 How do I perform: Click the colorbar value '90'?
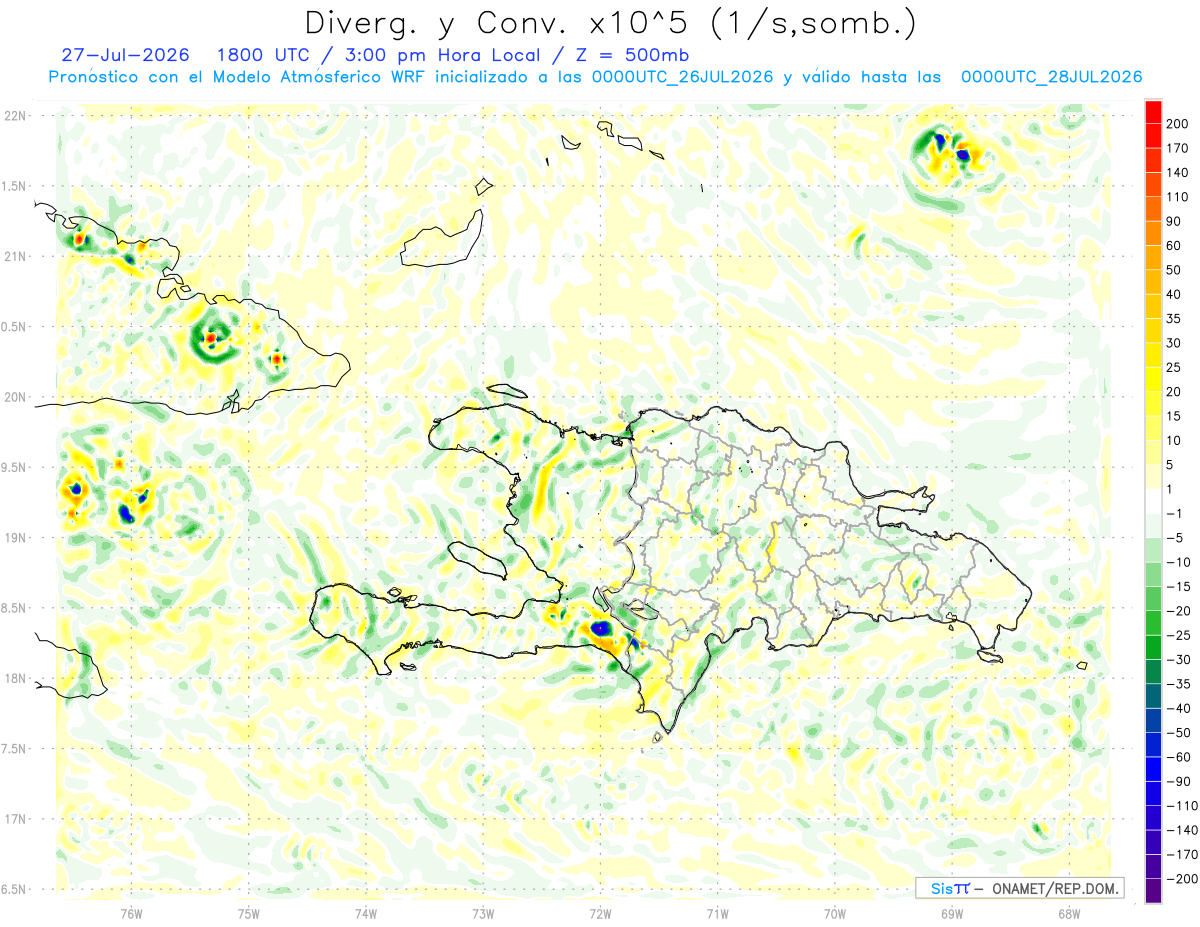1174,221
